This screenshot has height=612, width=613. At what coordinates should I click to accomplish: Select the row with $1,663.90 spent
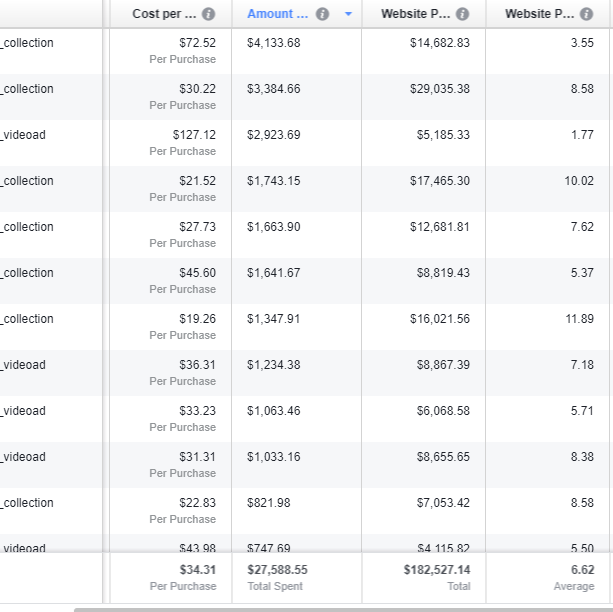pos(305,235)
